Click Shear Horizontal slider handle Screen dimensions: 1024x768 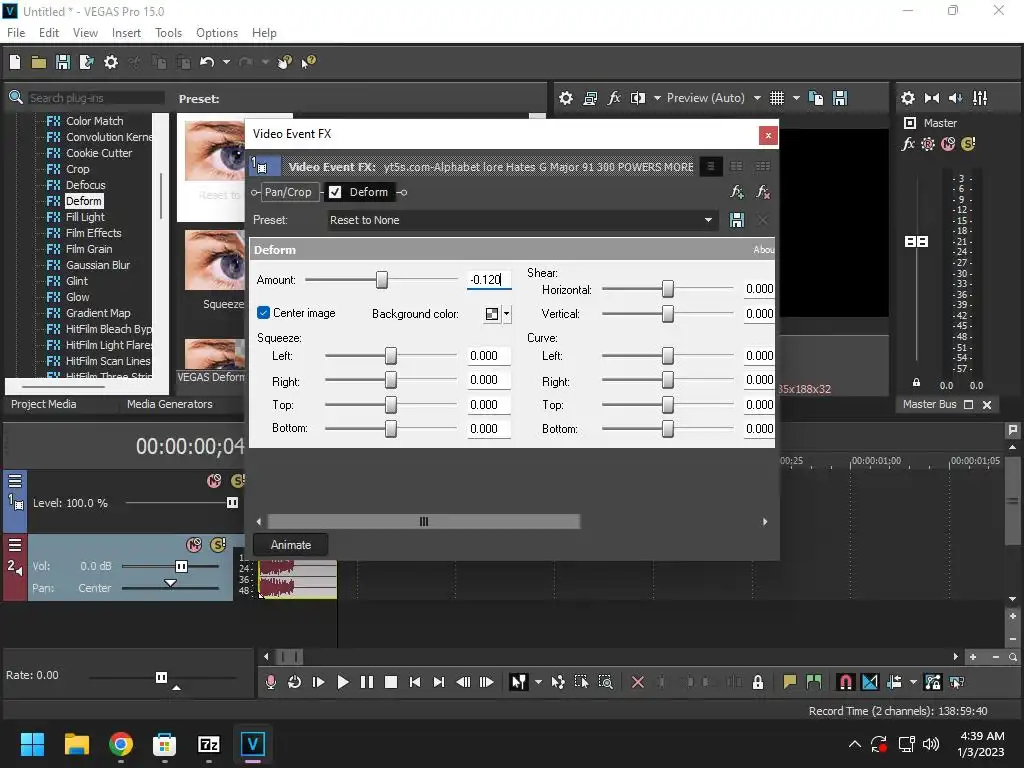[667, 289]
